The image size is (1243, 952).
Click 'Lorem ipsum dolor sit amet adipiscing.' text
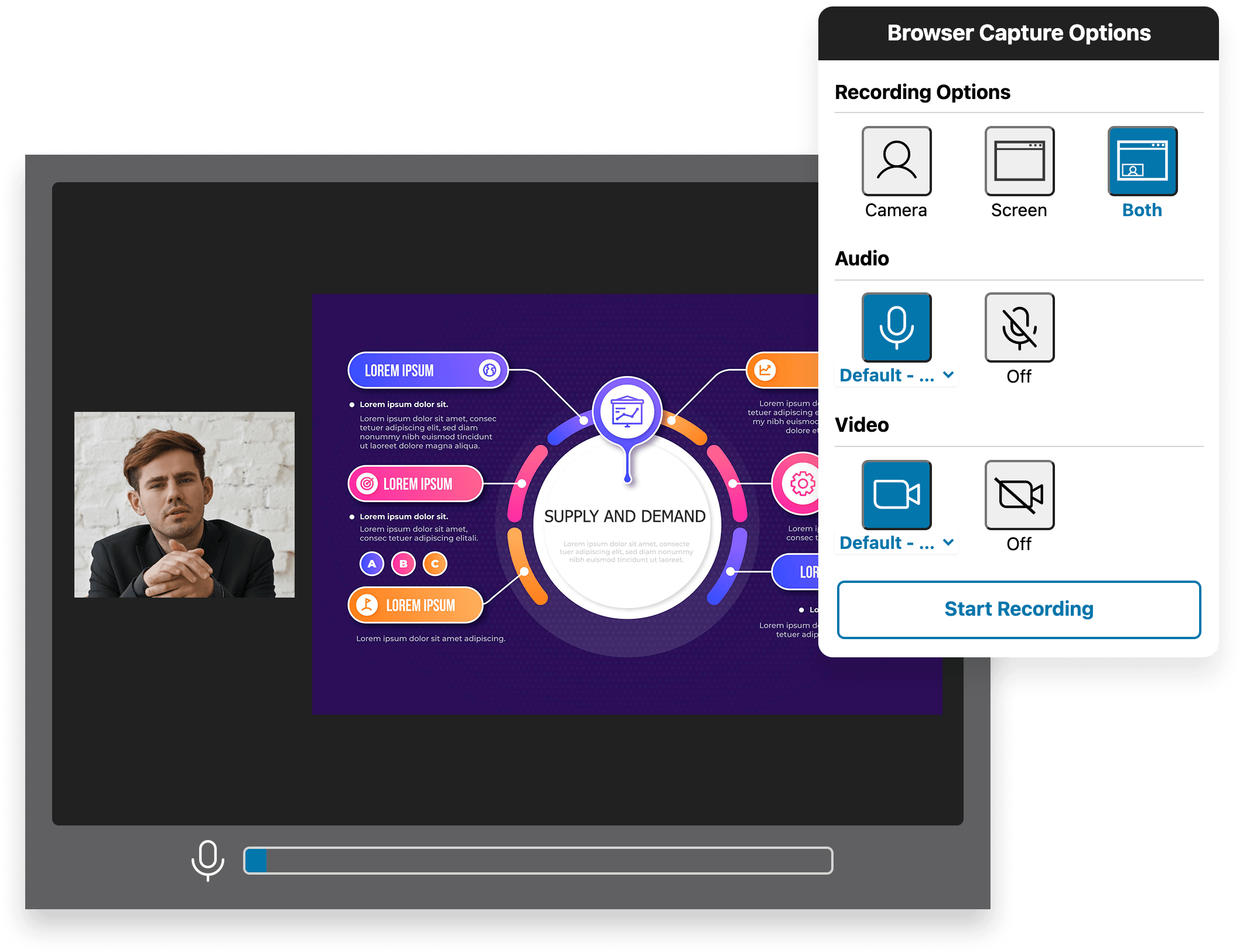tap(431, 639)
